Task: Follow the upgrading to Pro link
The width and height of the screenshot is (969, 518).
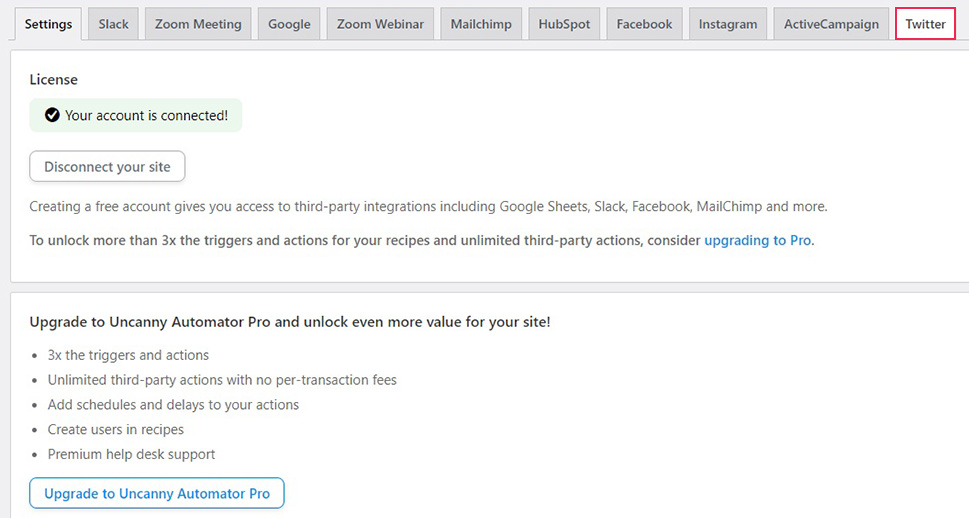Action: click(x=758, y=240)
